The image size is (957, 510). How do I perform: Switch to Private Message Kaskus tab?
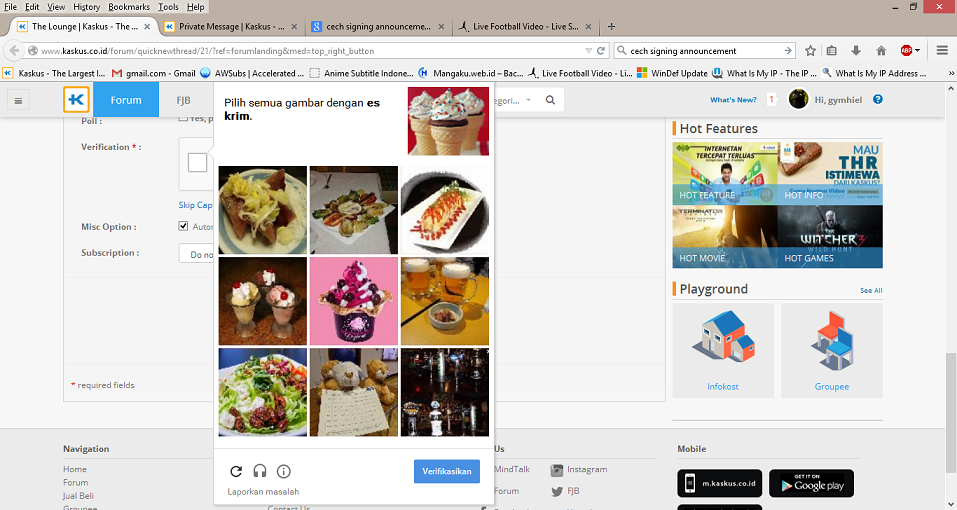coord(231,27)
